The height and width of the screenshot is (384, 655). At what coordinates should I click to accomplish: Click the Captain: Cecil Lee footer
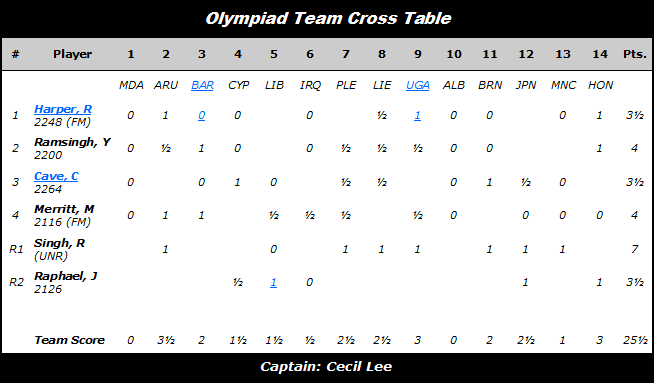326,367
